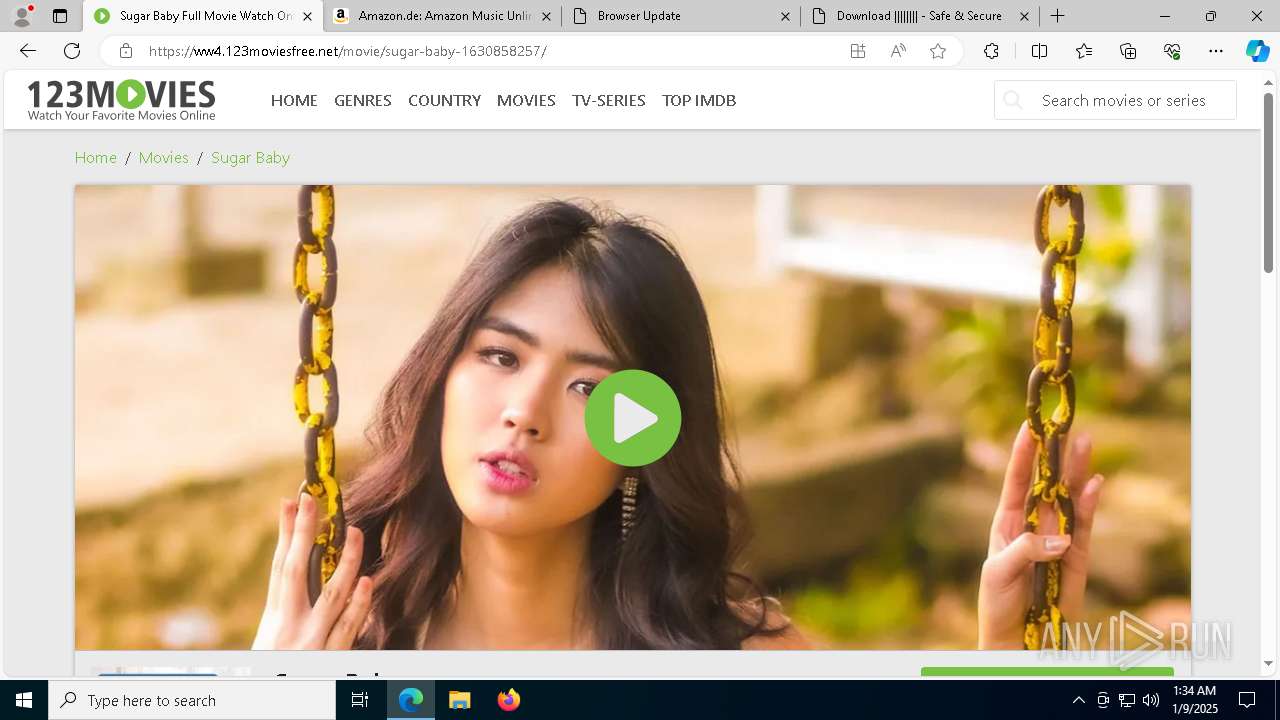The image size is (1280, 720).
Task: Click taskbar Type here to search box
Action: [x=192, y=700]
